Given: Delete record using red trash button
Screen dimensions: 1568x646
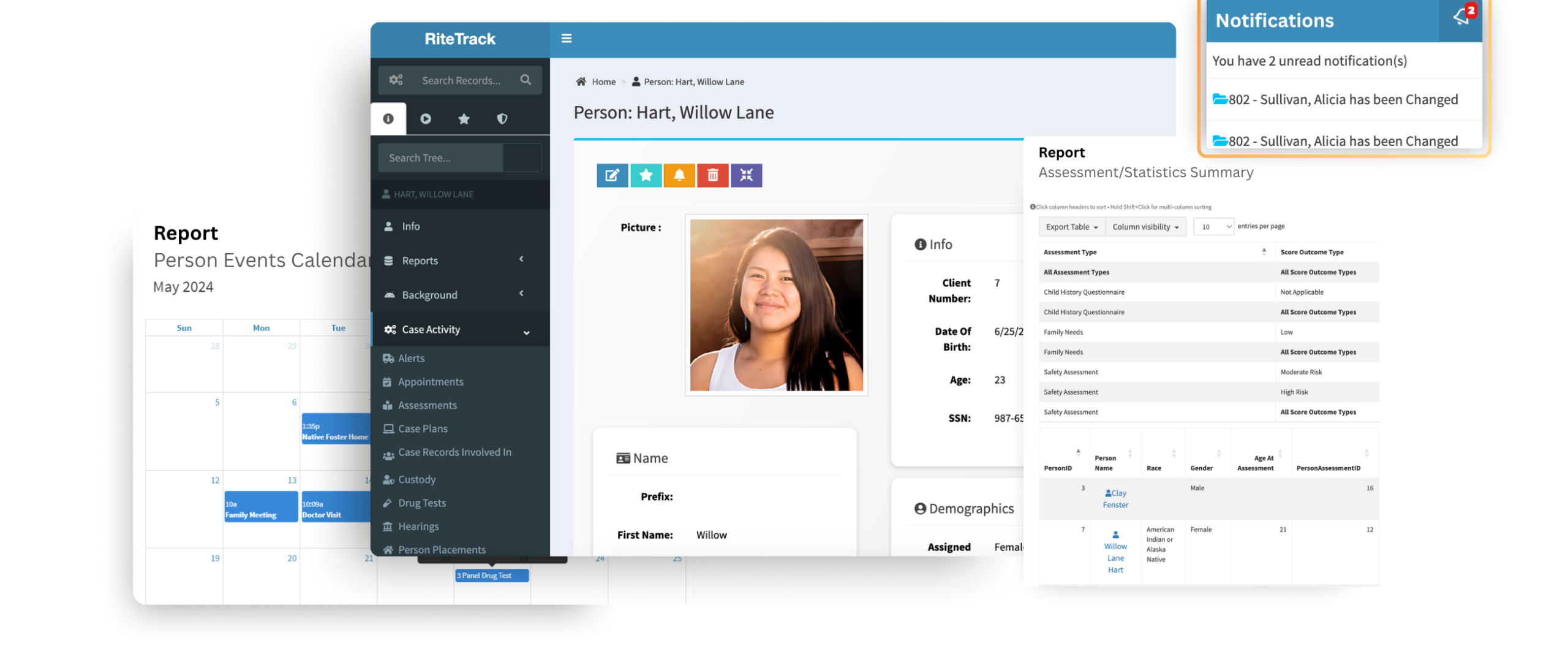Looking at the screenshot, I should point(712,175).
